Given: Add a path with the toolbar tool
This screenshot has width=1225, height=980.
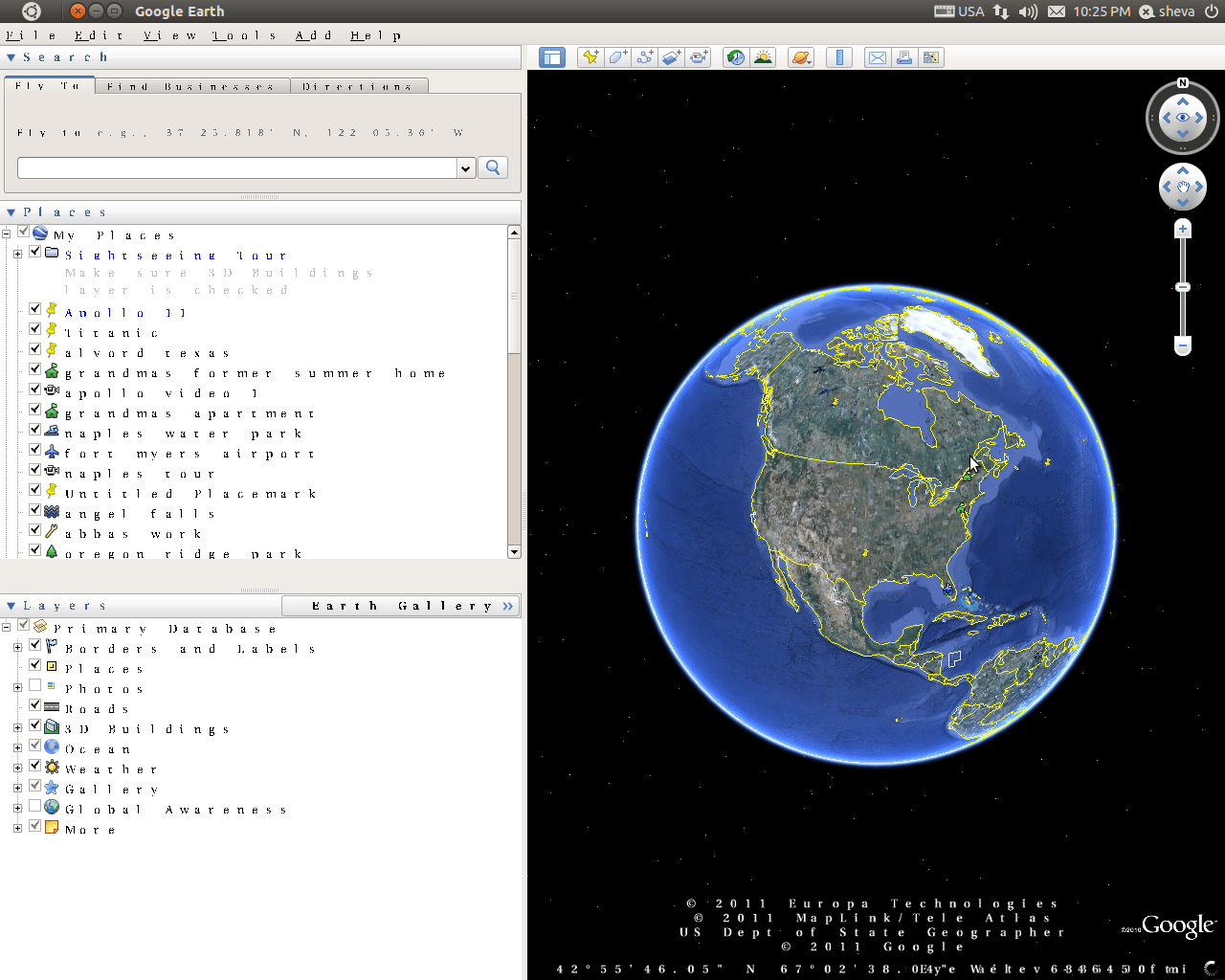Looking at the screenshot, I should click(644, 57).
